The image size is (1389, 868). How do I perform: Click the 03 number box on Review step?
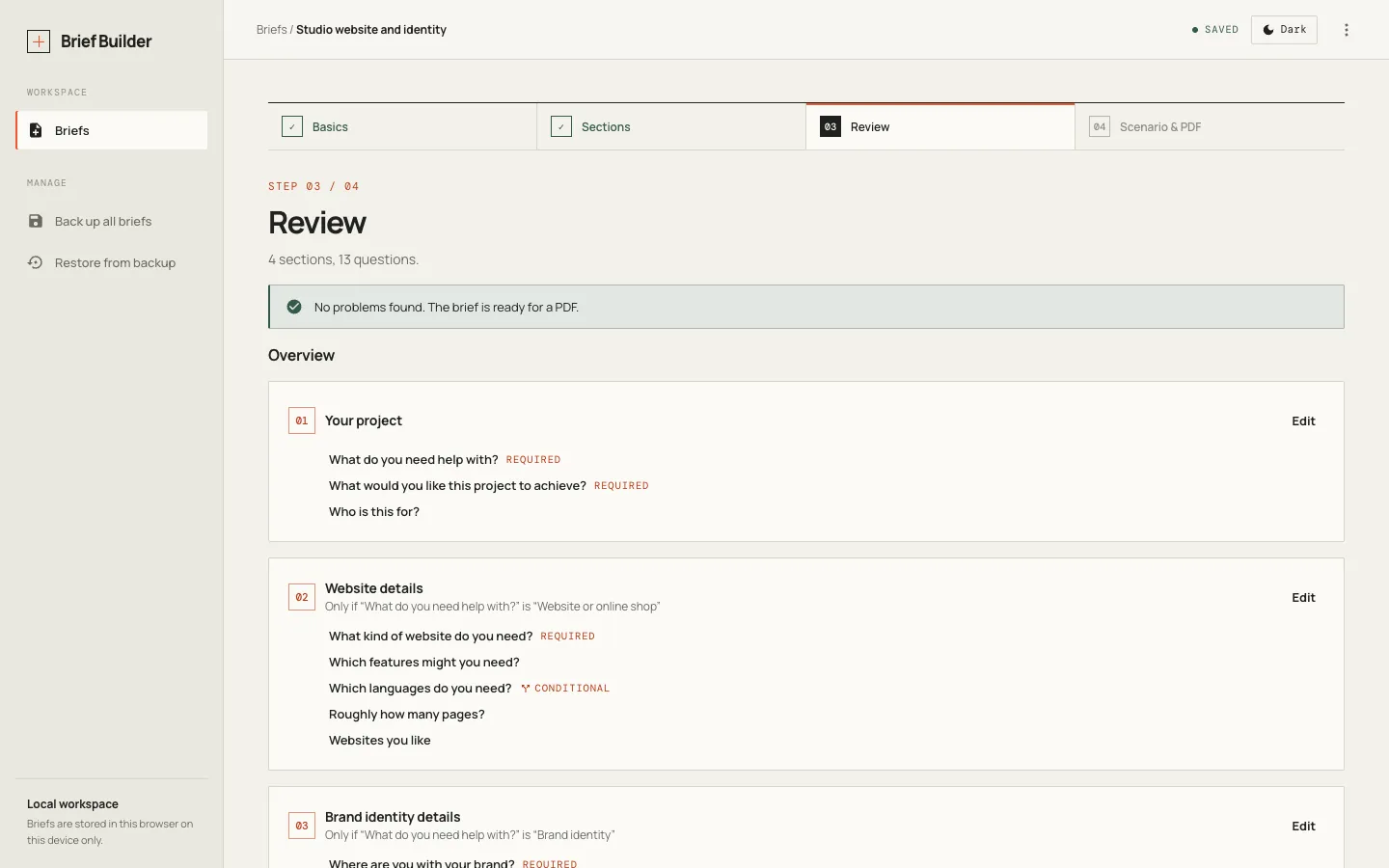click(x=831, y=126)
